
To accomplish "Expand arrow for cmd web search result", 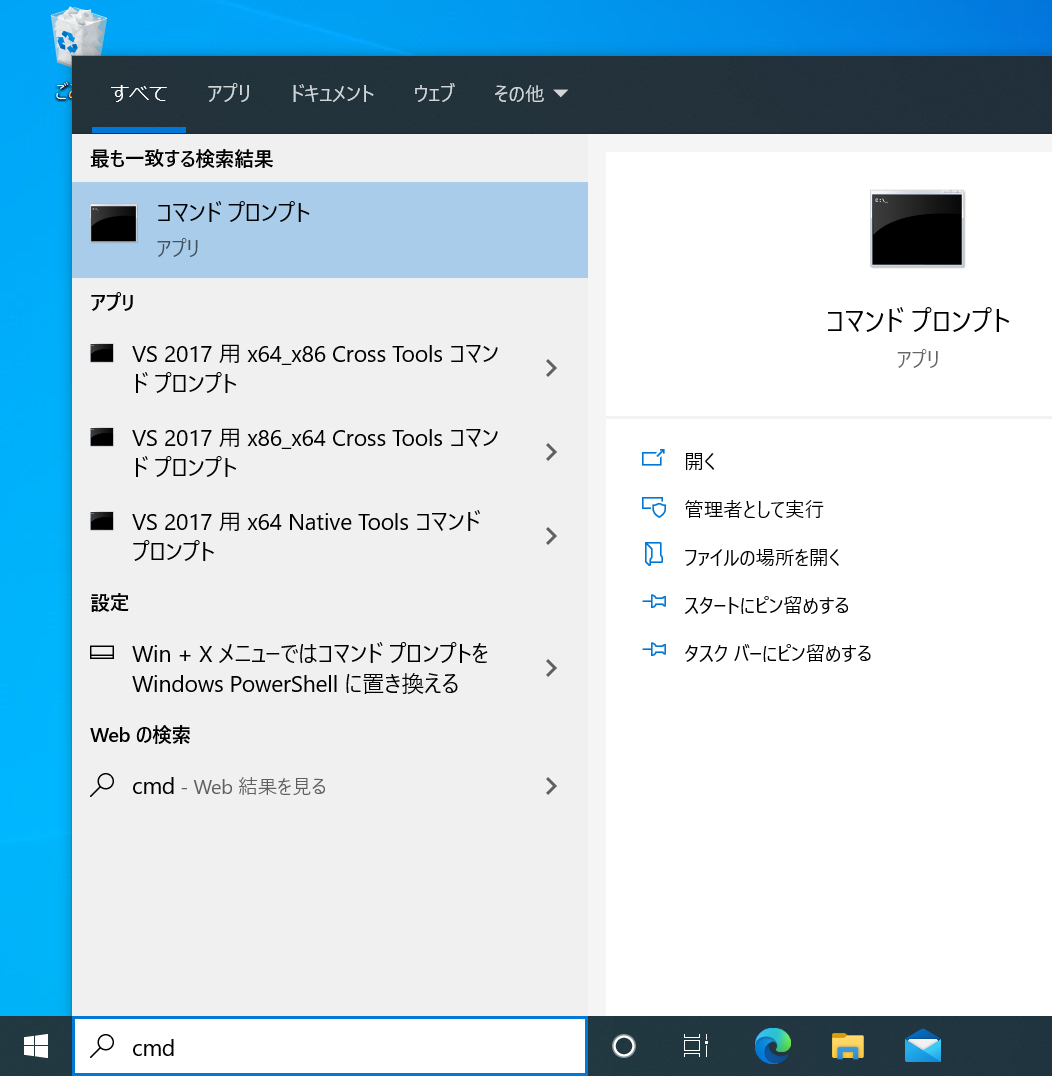I will pos(551,786).
